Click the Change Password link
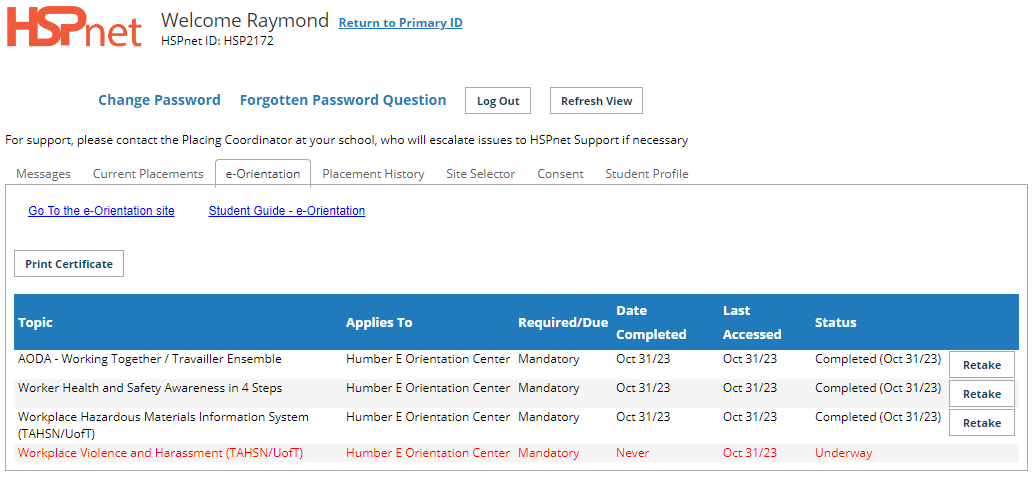The image size is (1033, 481). pyautogui.click(x=159, y=100)
